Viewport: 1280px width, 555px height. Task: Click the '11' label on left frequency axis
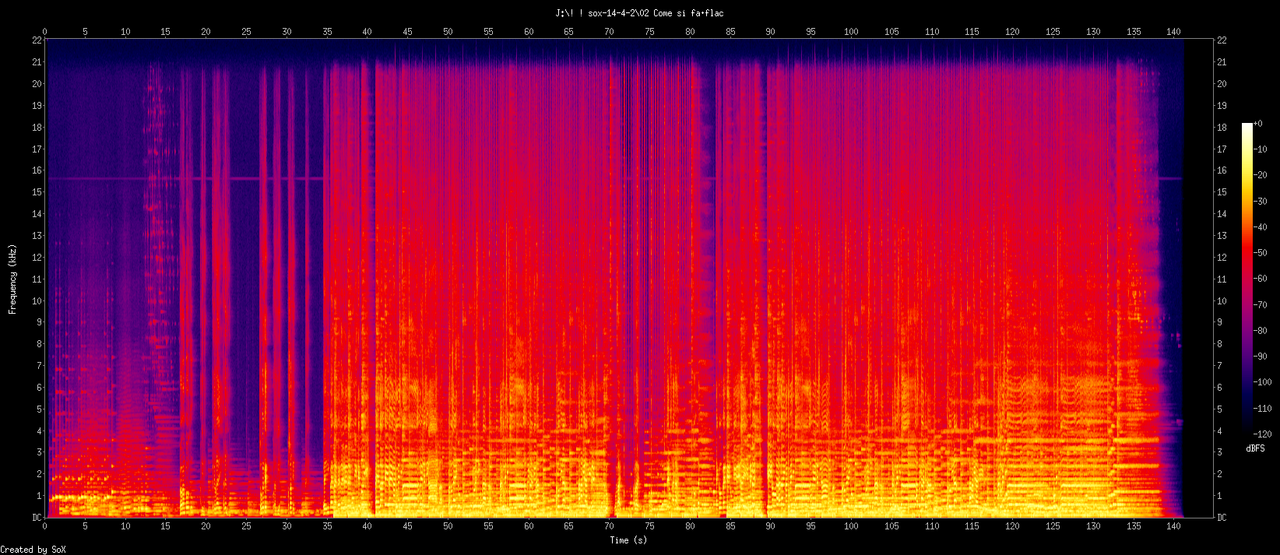(35, 279)
